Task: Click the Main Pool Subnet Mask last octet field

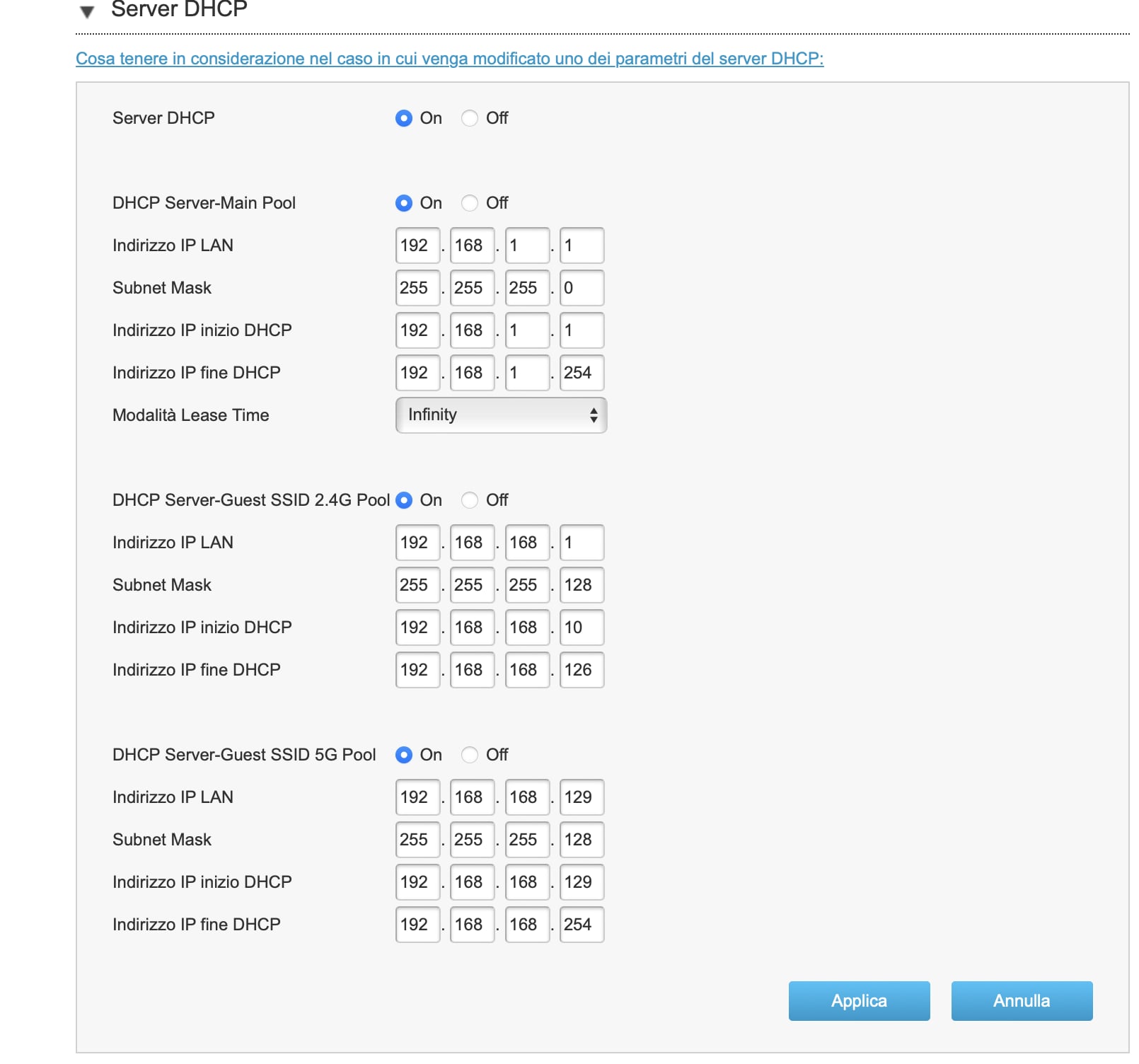Action: (582, 288)
